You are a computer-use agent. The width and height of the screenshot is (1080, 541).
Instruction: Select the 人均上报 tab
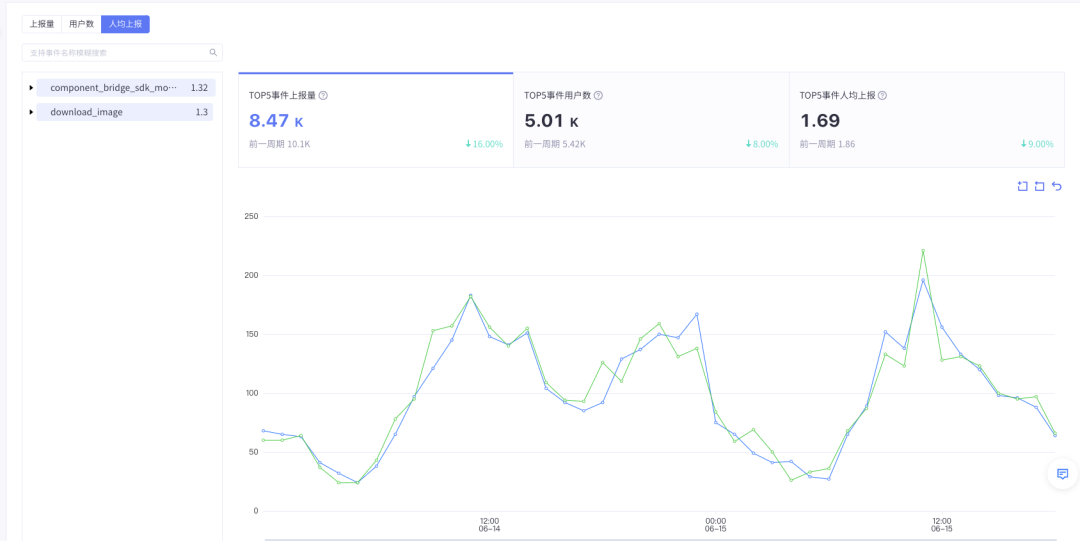(125, 24)
